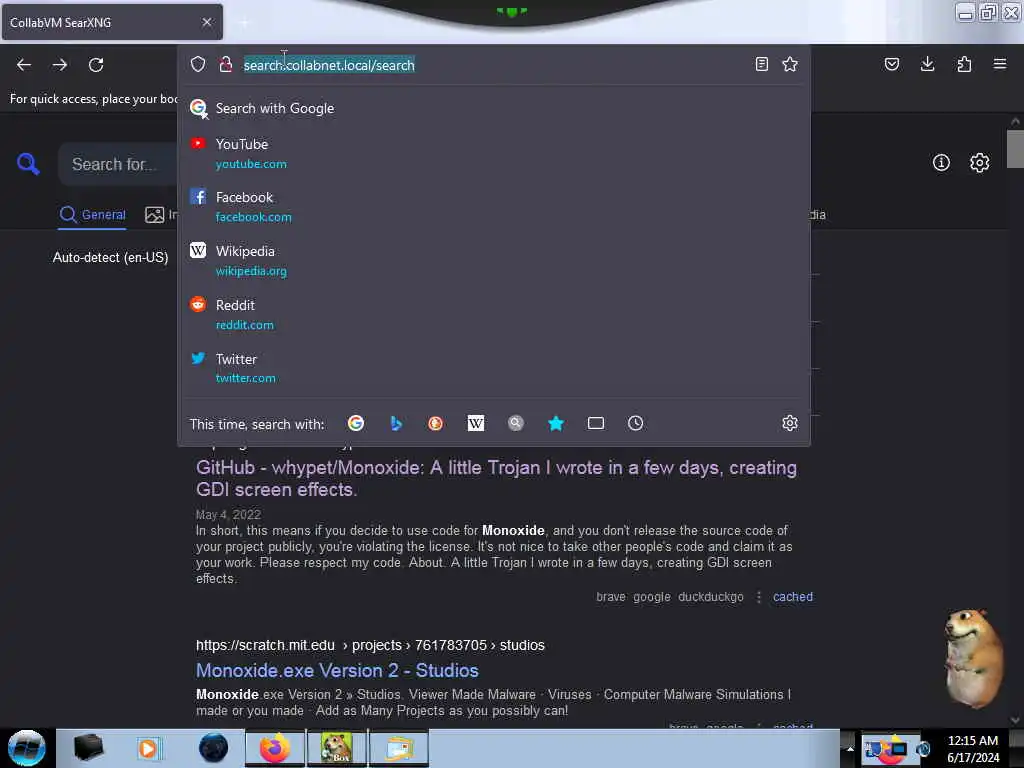Select Search with Google suggestion

494,108
